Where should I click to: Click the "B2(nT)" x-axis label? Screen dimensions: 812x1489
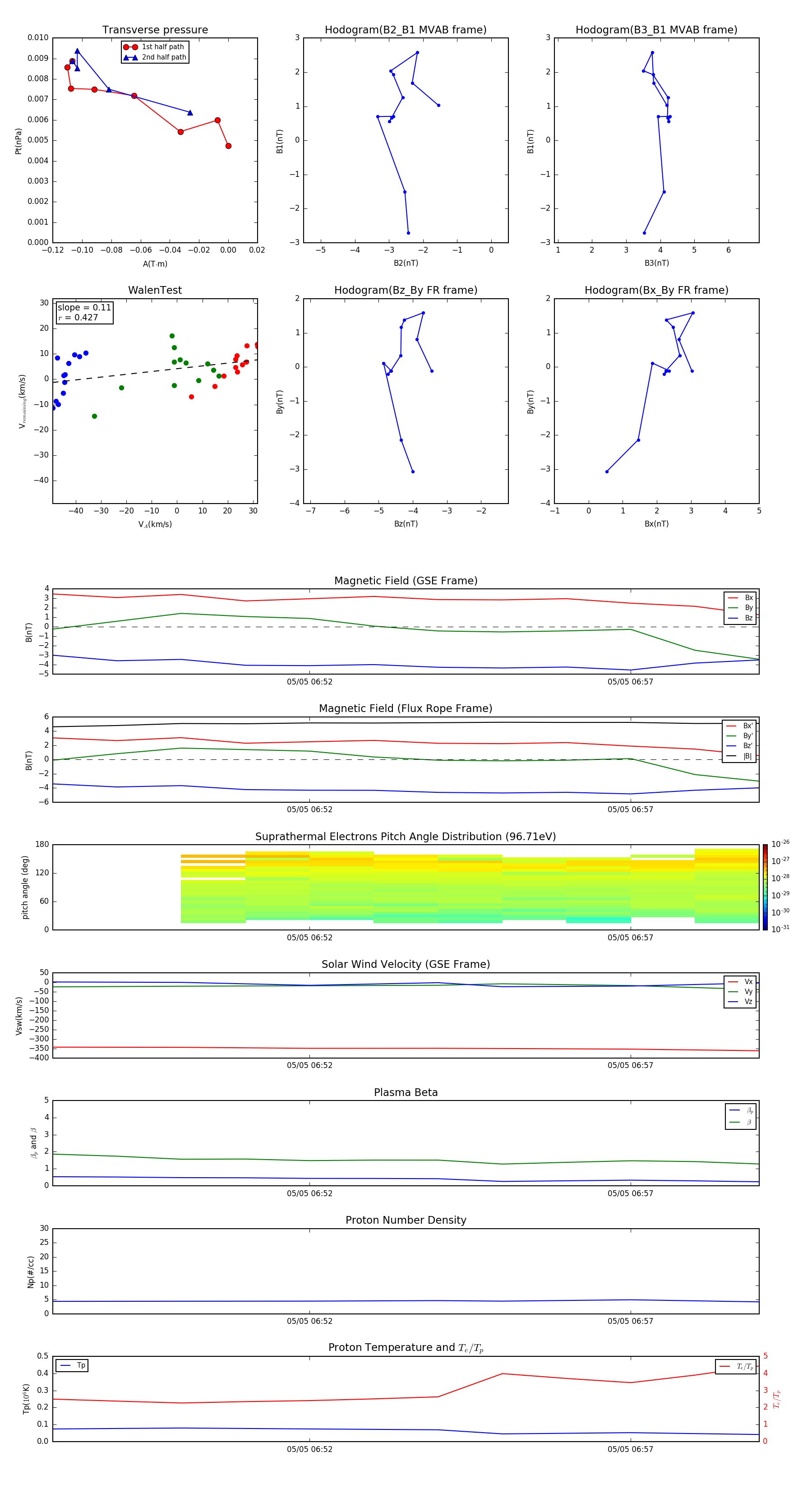[406, 263]
